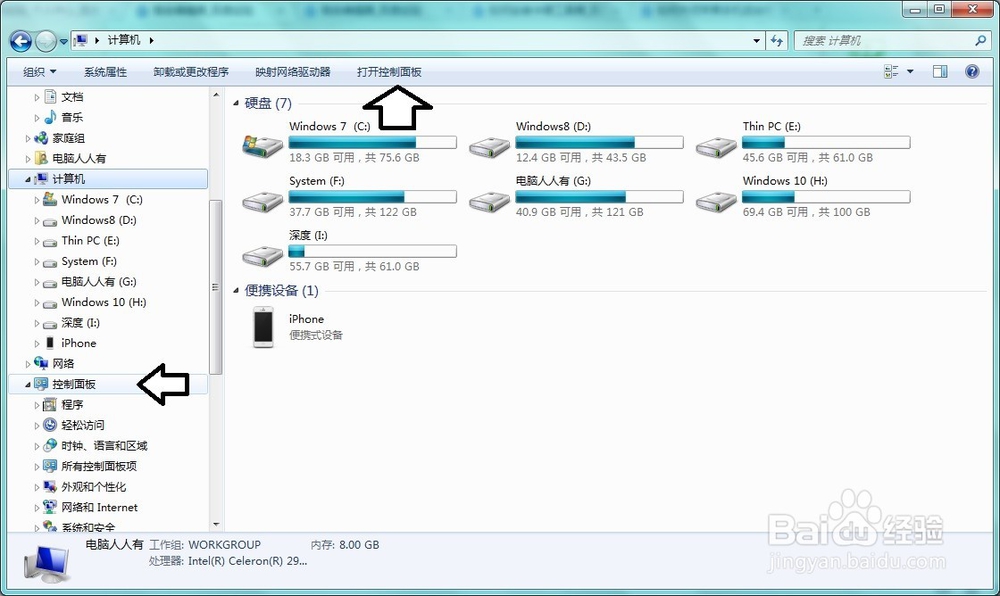1000x596 pixels.
Task: Select the 深度 (I:) drive icon
Action: tap(262, 256)
